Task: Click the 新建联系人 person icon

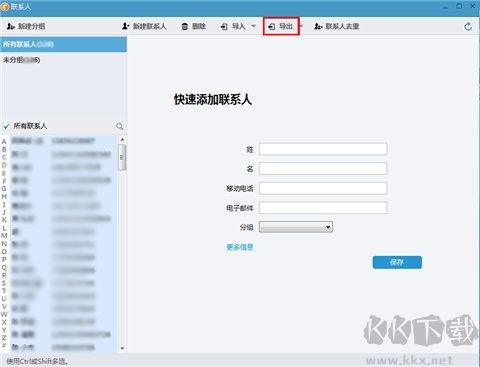Action: coord(125,26)
